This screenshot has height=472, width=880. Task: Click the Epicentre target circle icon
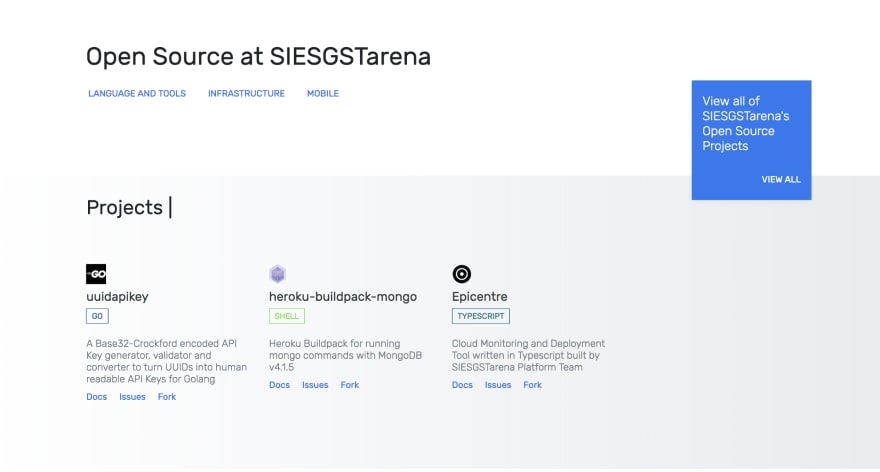461,274
